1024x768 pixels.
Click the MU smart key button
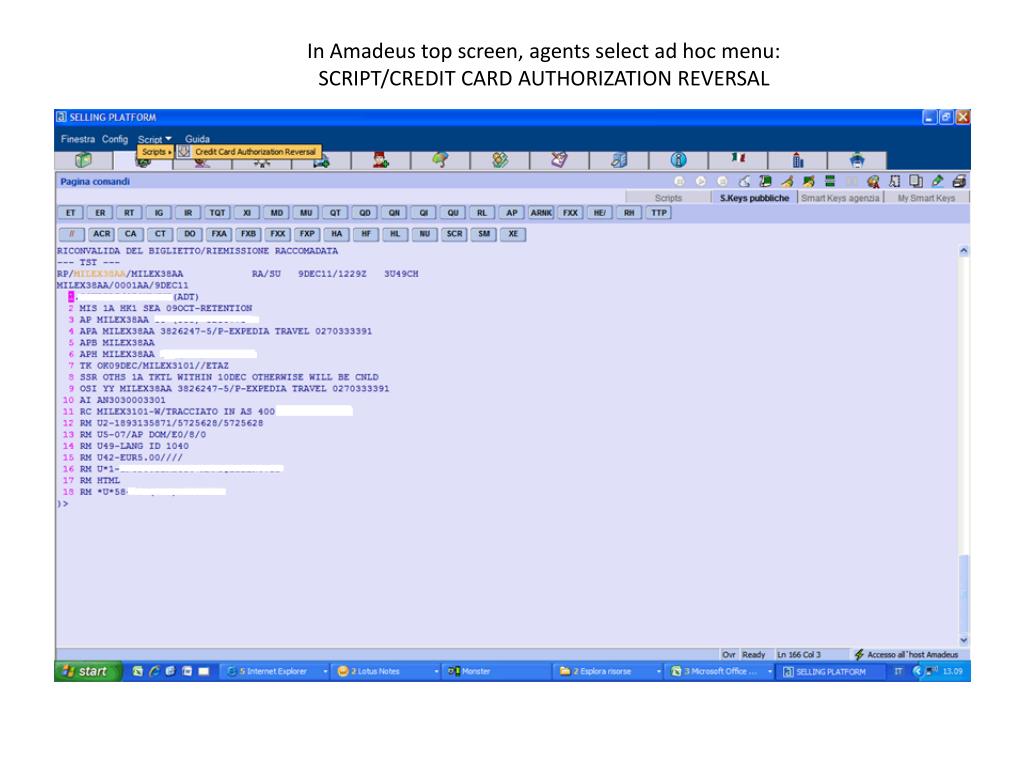click(x=306, y=213)
